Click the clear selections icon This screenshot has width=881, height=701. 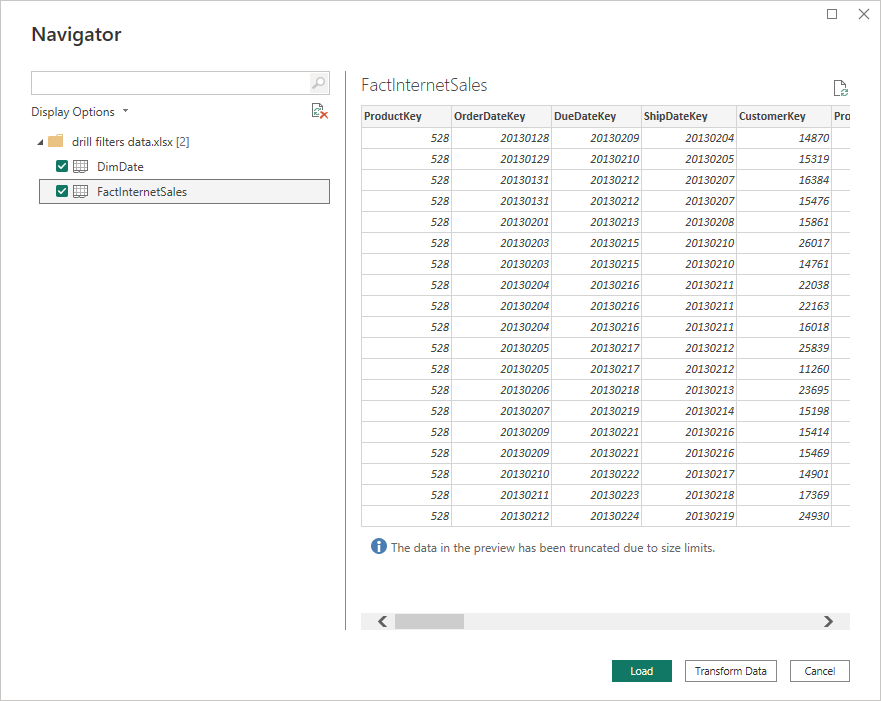pos(319,111)
